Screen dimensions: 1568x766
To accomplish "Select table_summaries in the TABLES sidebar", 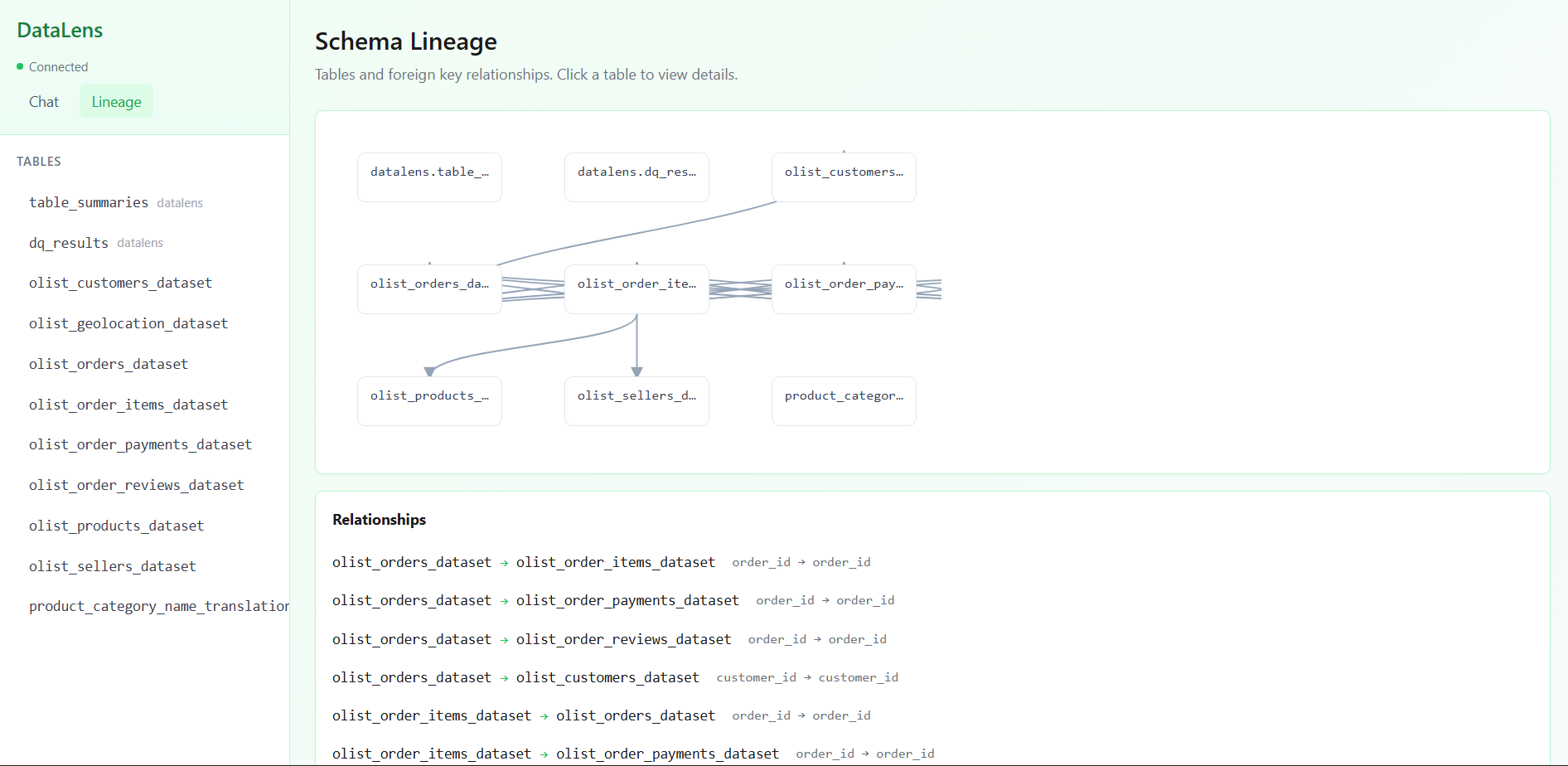I will 88,202.
